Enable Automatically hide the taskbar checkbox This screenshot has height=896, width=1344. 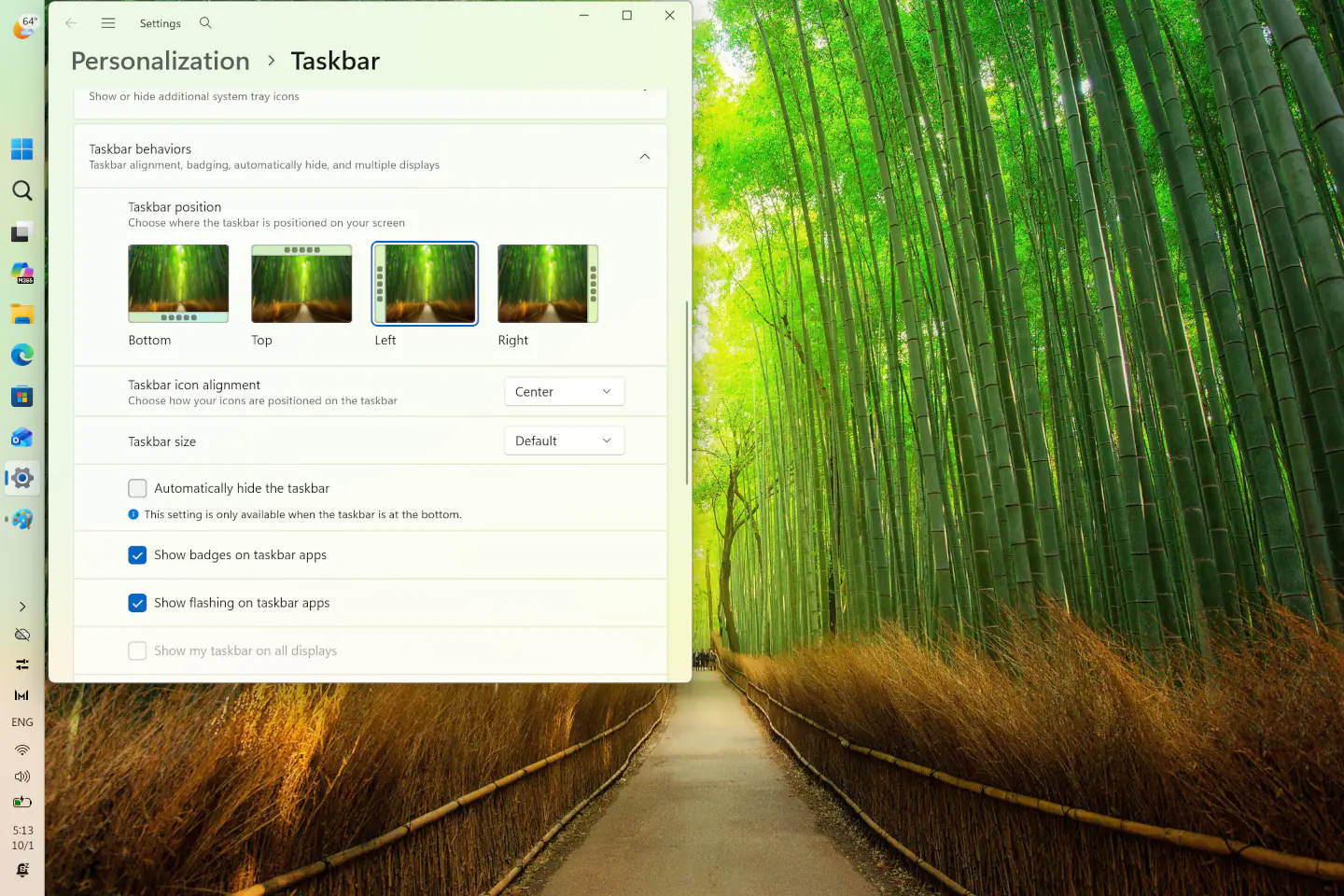[x=137, y=488]
